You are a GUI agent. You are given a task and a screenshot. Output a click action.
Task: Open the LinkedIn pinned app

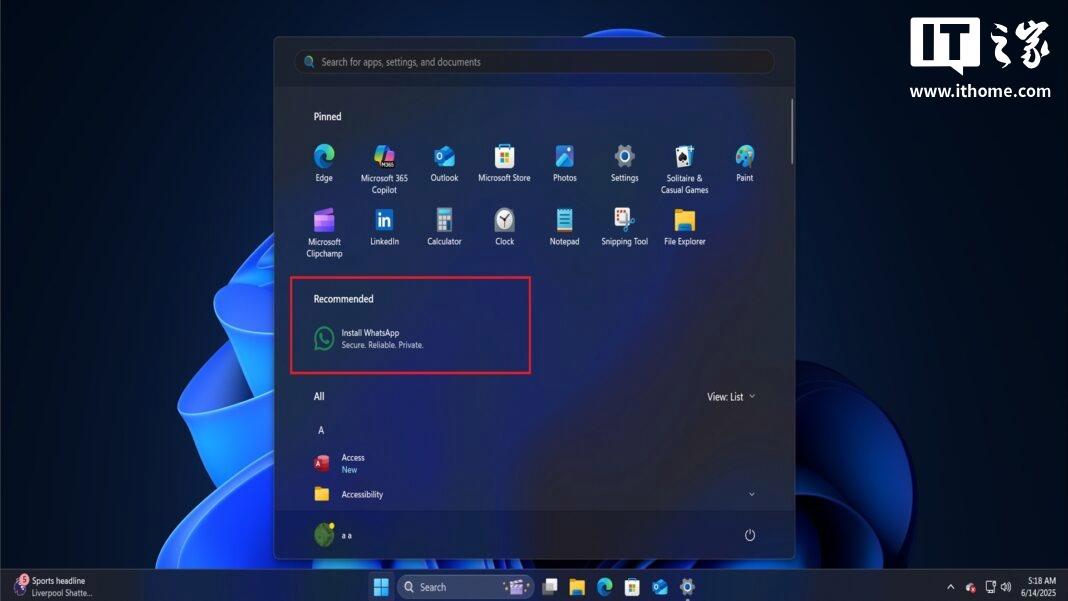point(384,227)
